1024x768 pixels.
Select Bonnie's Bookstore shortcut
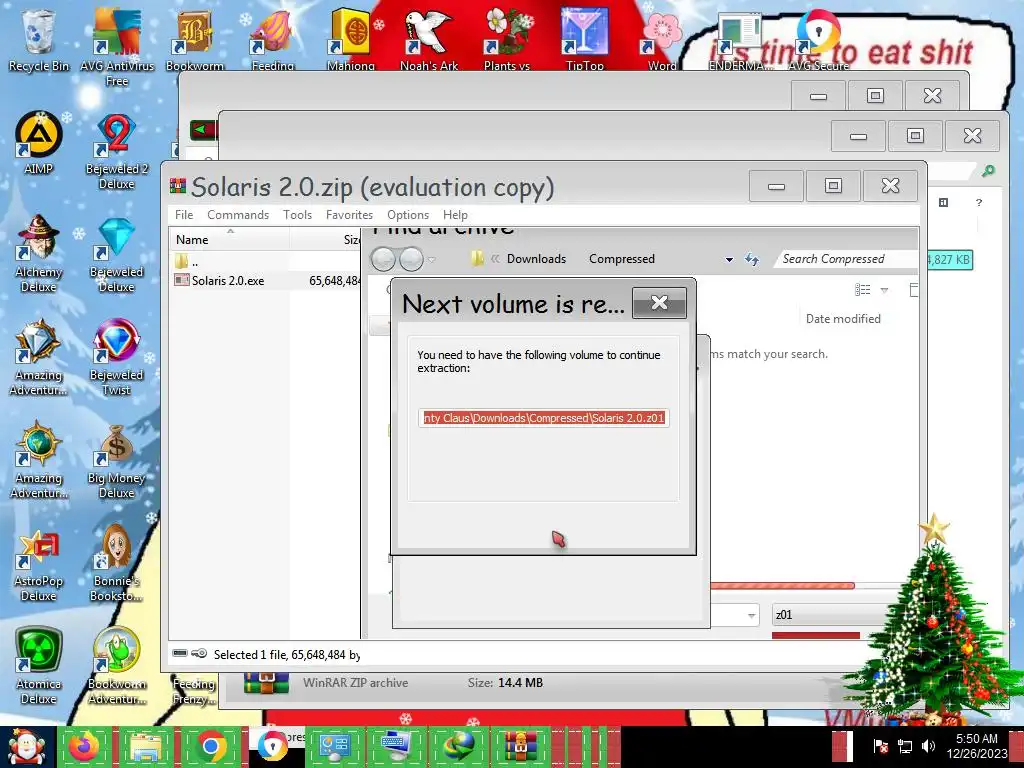pyautogui.click(x=117, y=563)
